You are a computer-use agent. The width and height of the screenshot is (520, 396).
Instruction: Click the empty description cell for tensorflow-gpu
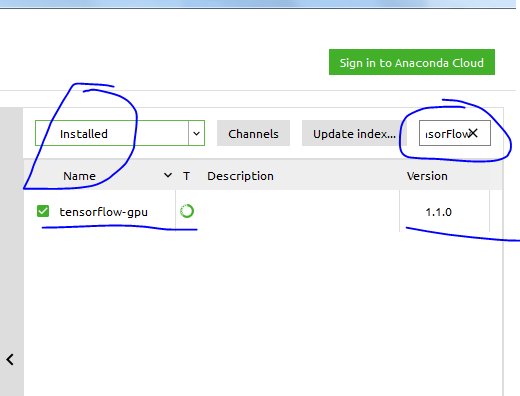coord(287,211)
